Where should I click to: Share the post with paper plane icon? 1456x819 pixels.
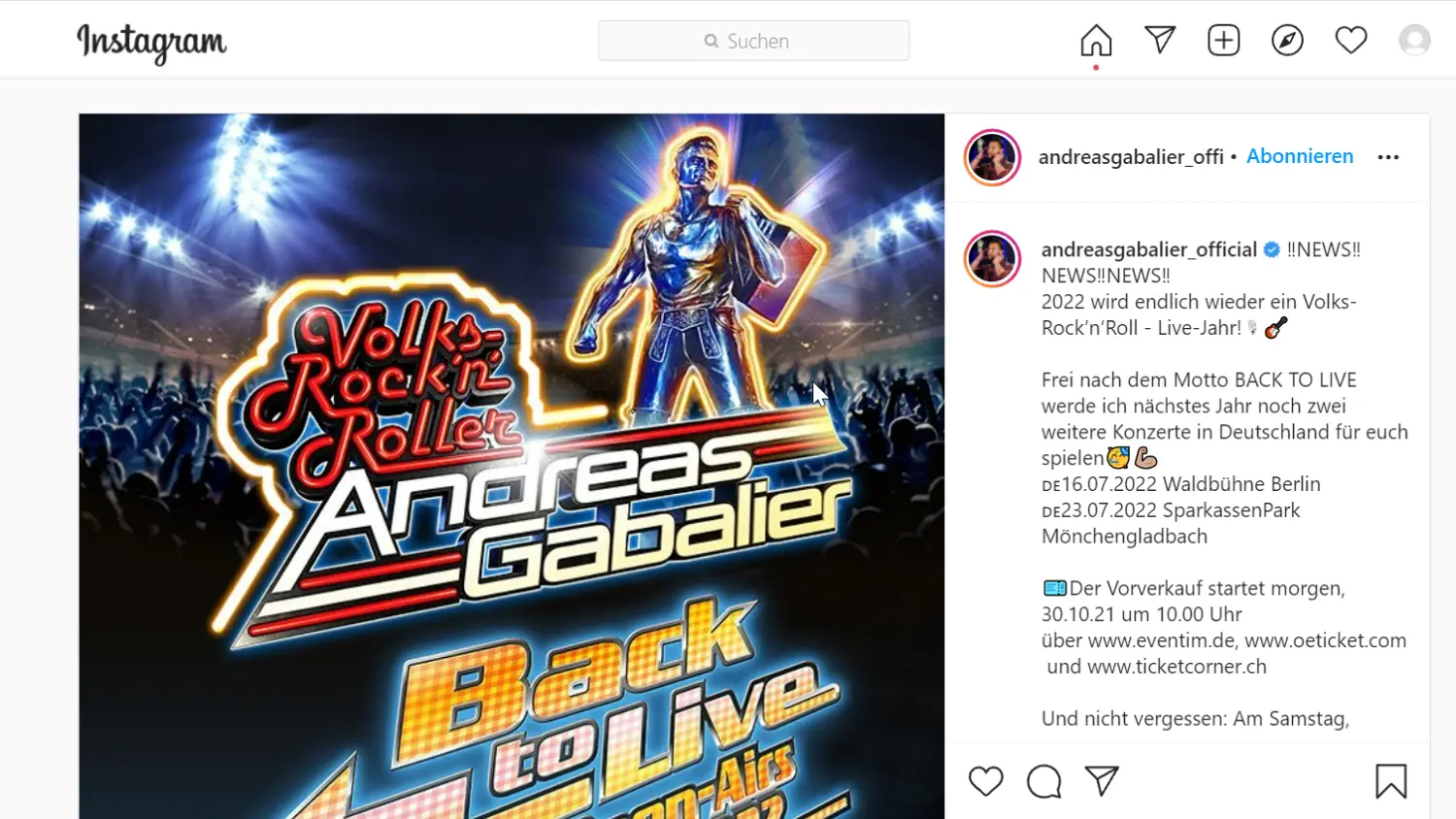coord(1102,781)
